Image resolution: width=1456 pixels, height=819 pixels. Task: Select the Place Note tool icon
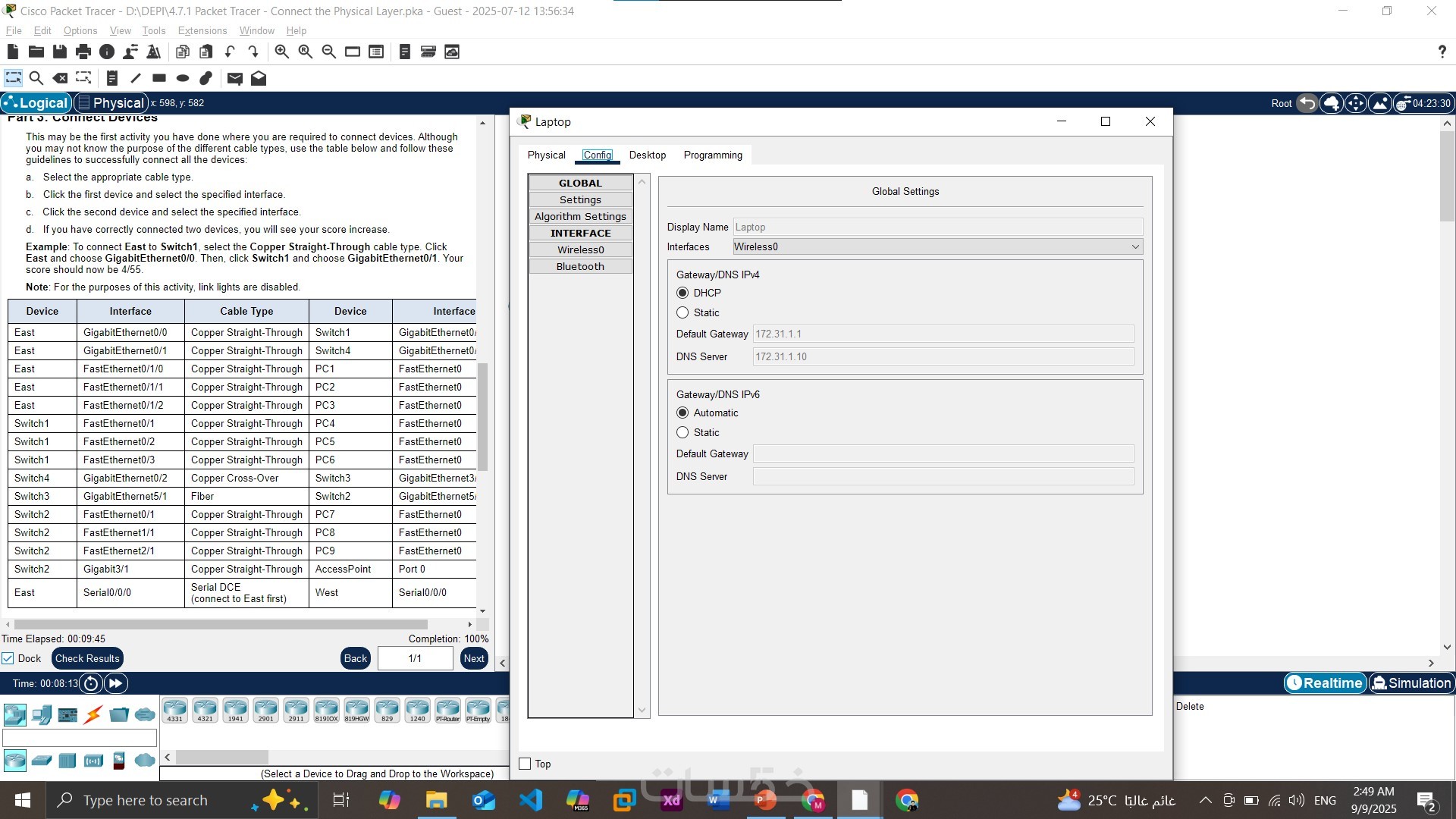[x=111, y=78]
